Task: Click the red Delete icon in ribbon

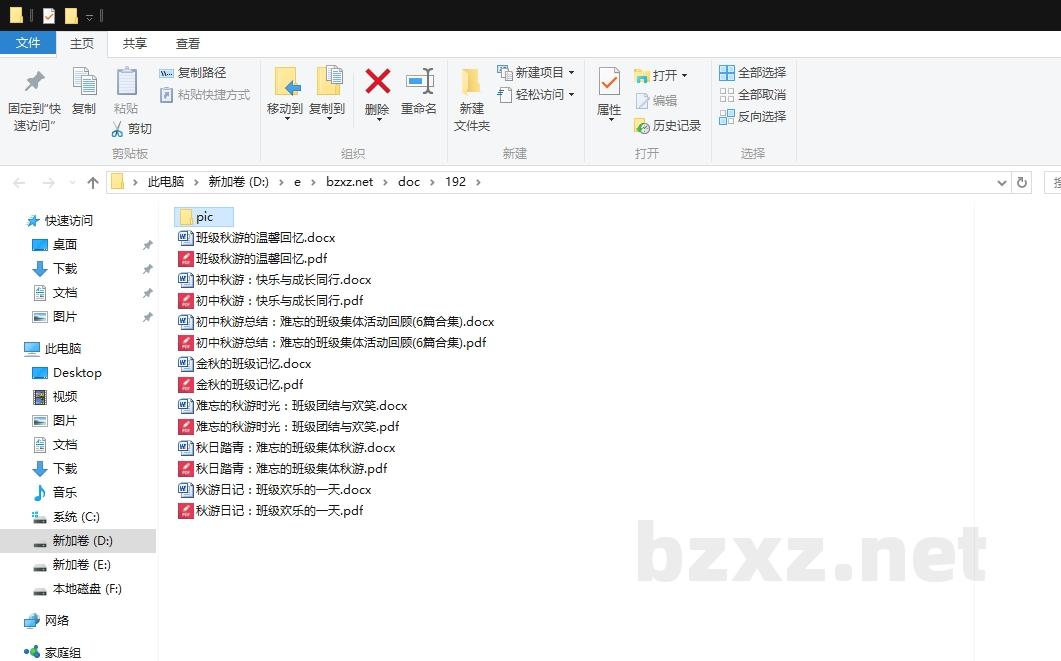Action: [377, 82]
